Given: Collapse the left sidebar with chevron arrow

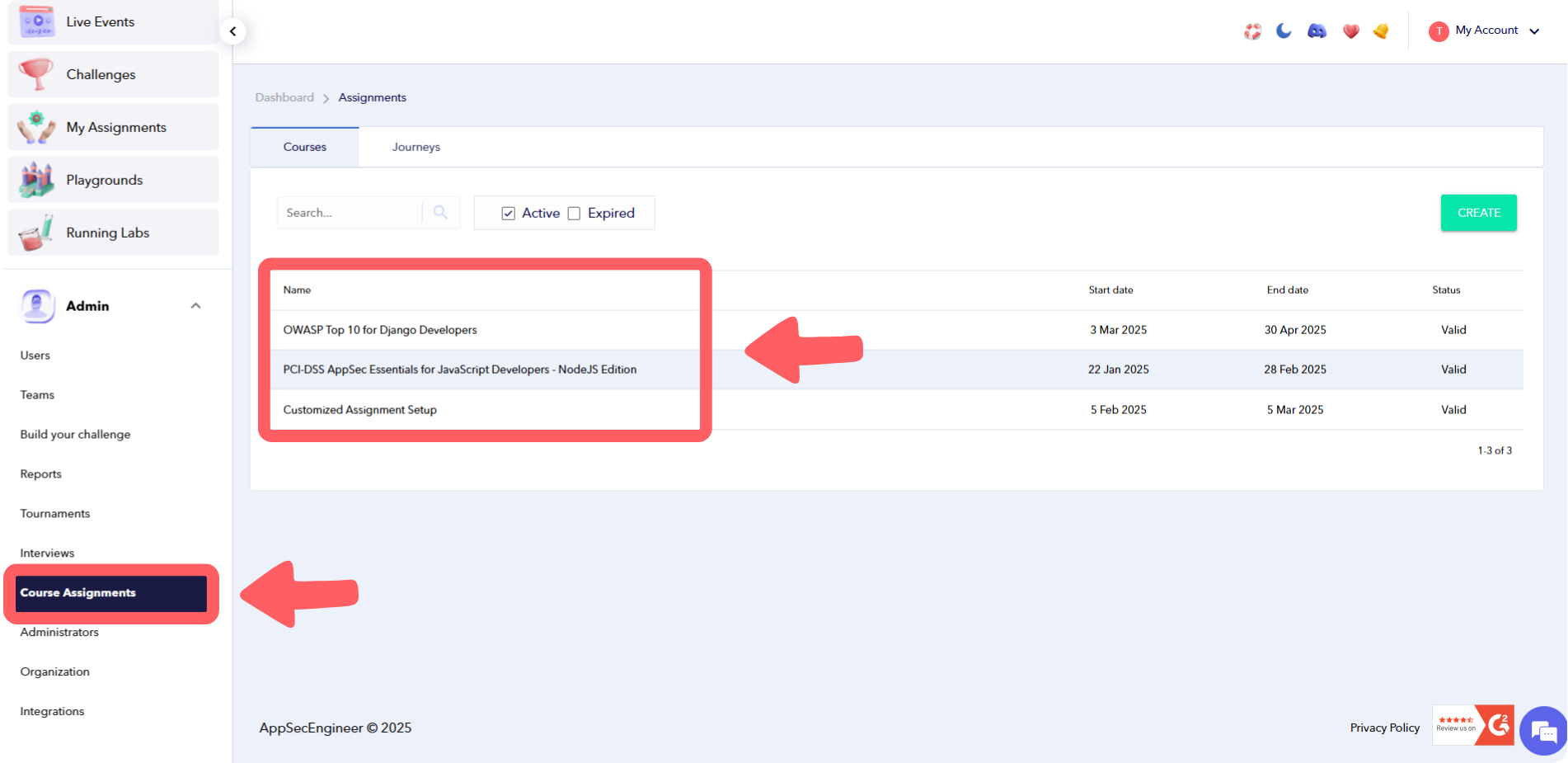Looking at the screenshot, I should pos(233,31).
